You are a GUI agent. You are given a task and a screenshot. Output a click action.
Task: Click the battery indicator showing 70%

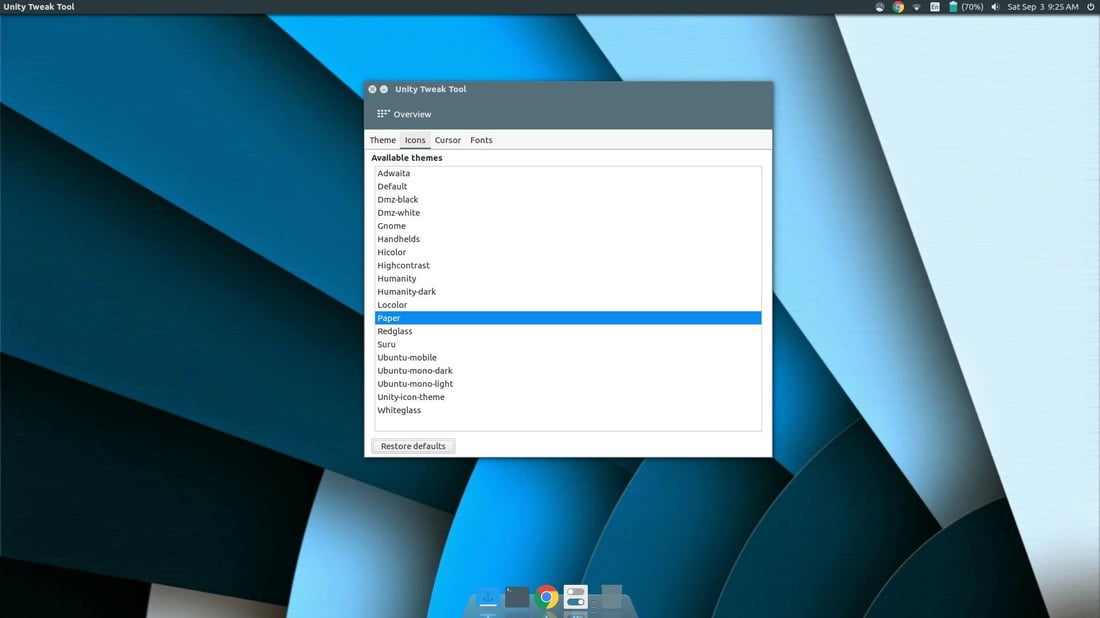click(x=960, y=7)
